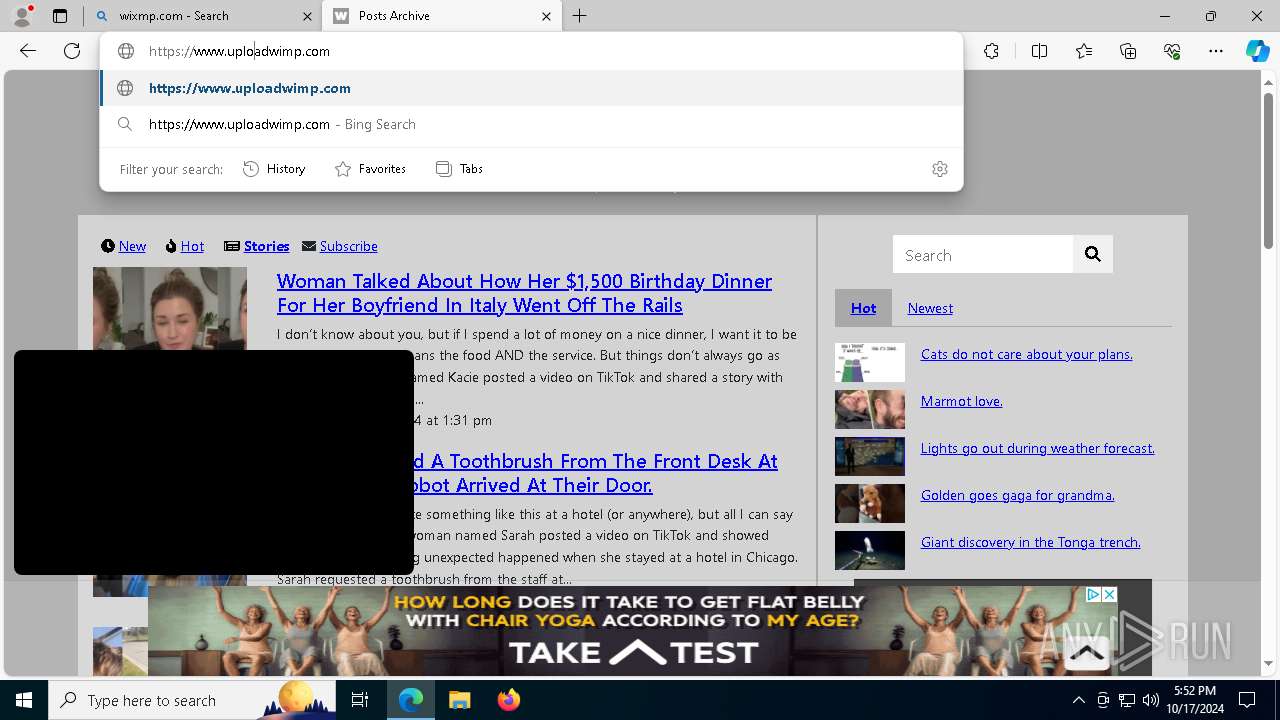Screen dimensions: 1280x720
Task: Click the page vertical scrollbar thumb
Action: 1269,170
